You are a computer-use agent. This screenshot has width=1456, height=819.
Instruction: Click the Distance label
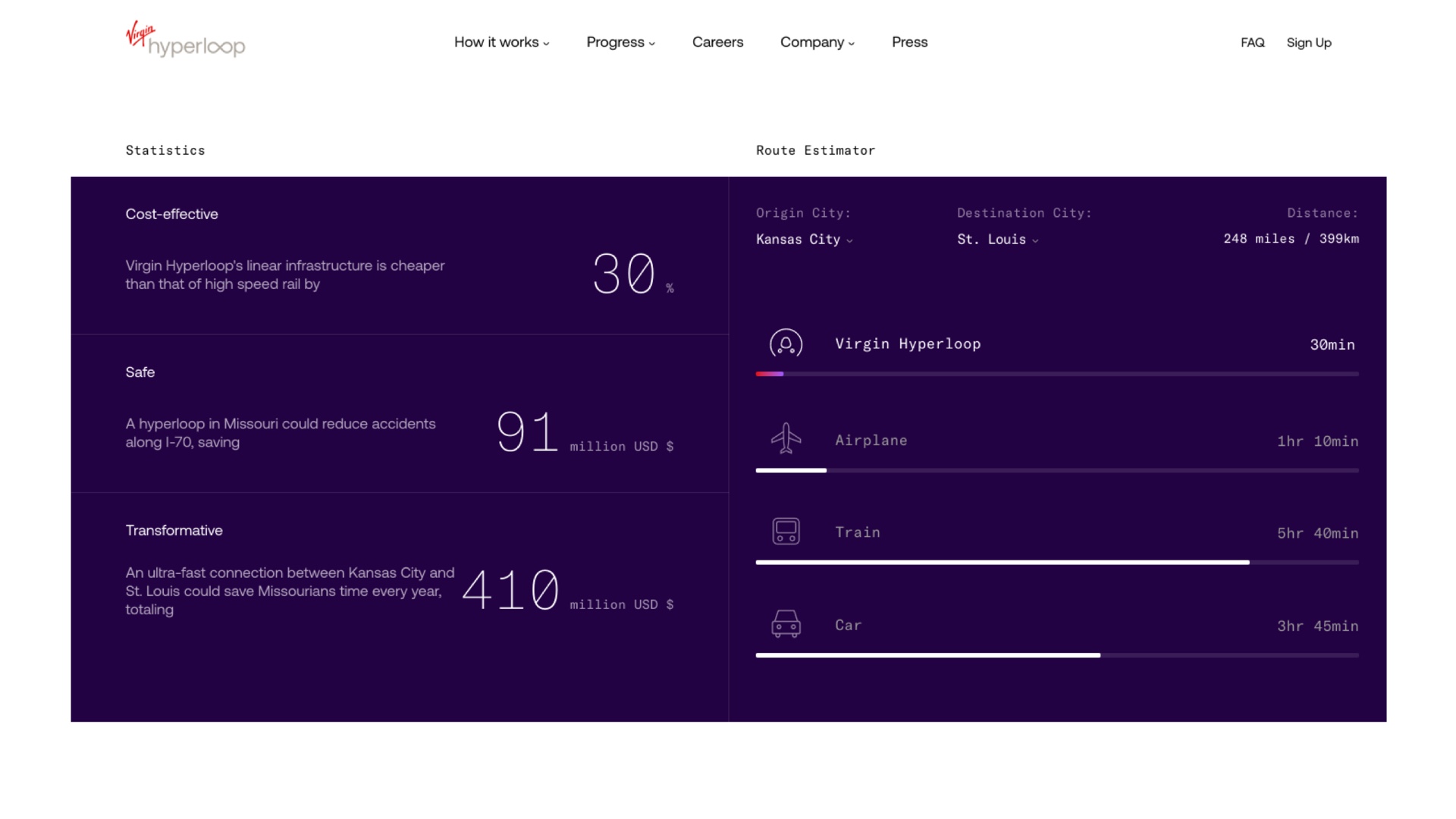1323,213
